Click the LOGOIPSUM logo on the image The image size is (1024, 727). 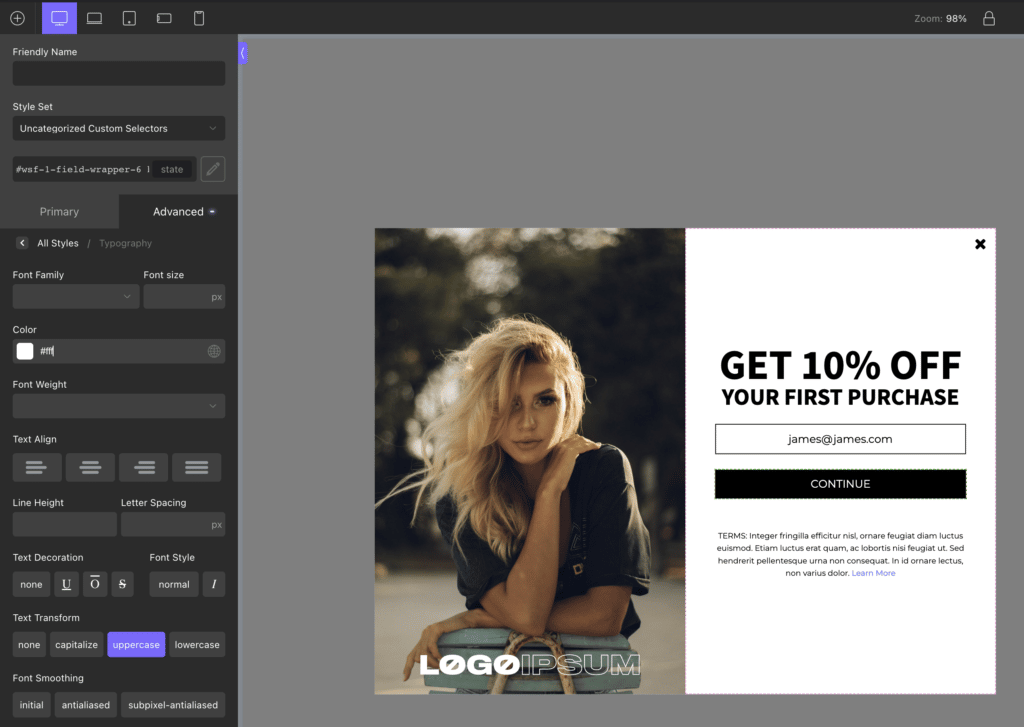530,665
